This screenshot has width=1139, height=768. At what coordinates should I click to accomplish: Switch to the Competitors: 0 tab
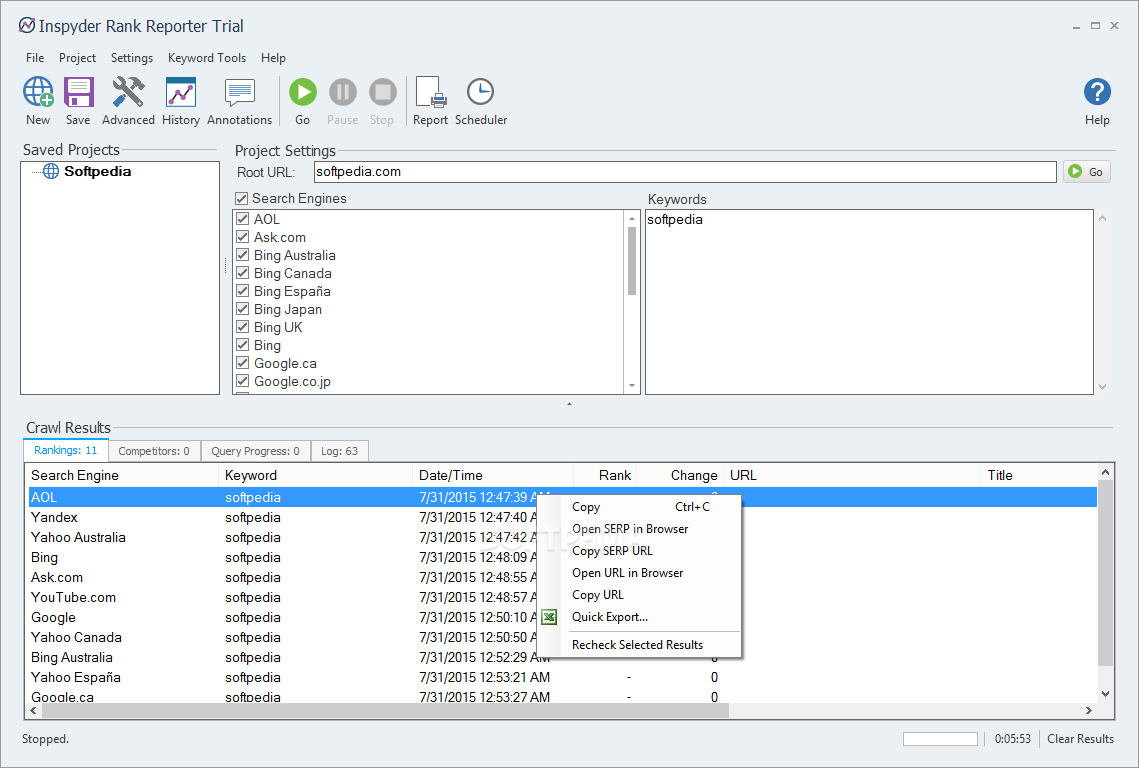click(x=154, y=451)
